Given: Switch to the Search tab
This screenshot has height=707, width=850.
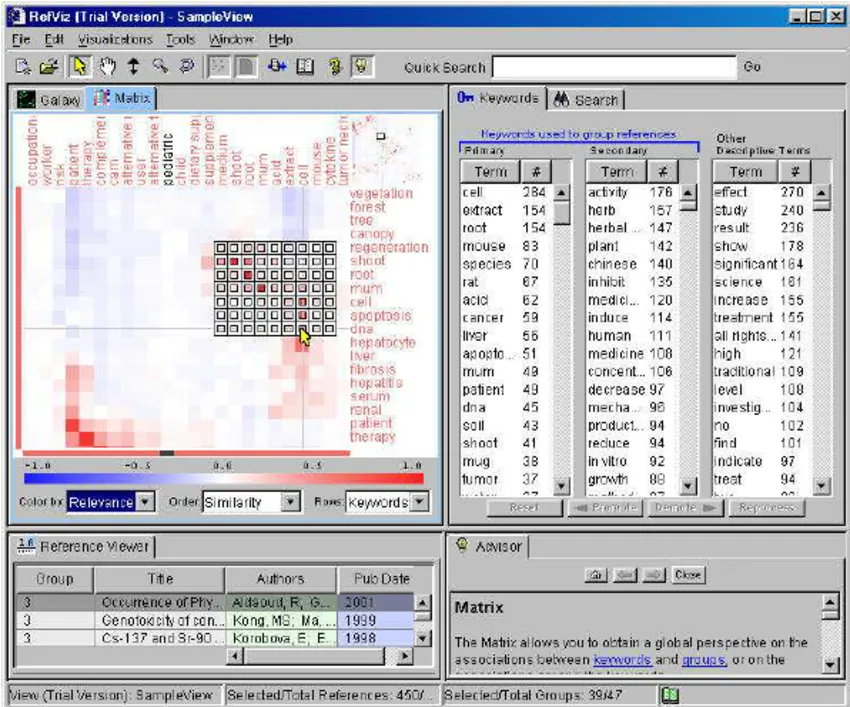Looking at the screenshot, I should (x=586, y=99).
